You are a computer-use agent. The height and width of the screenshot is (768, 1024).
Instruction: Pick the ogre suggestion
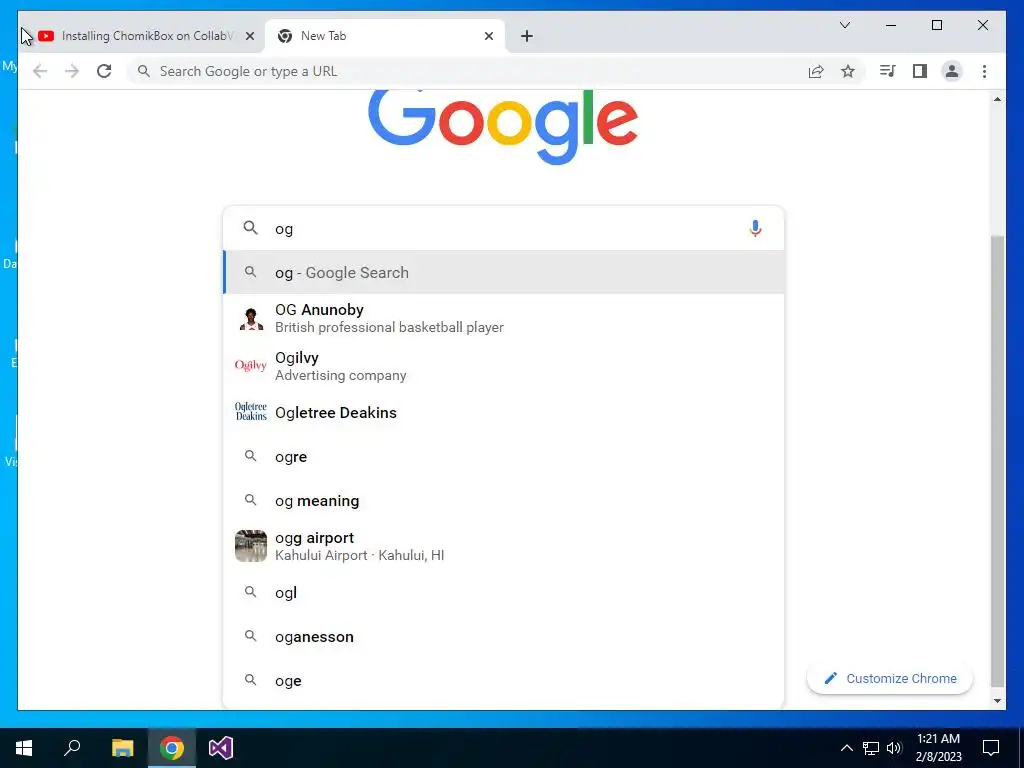[x=503, y=456]
